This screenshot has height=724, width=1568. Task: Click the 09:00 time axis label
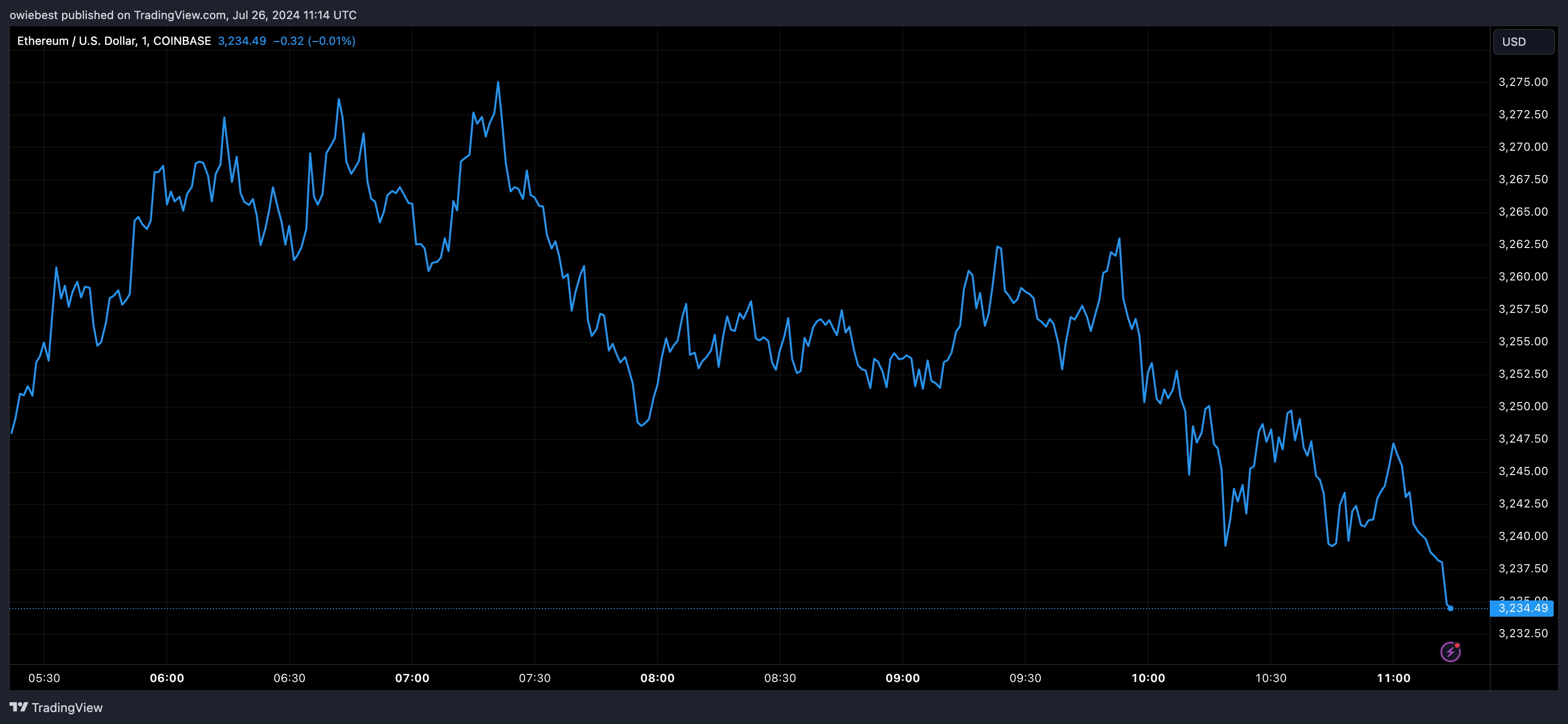click(x=903, y=678)
